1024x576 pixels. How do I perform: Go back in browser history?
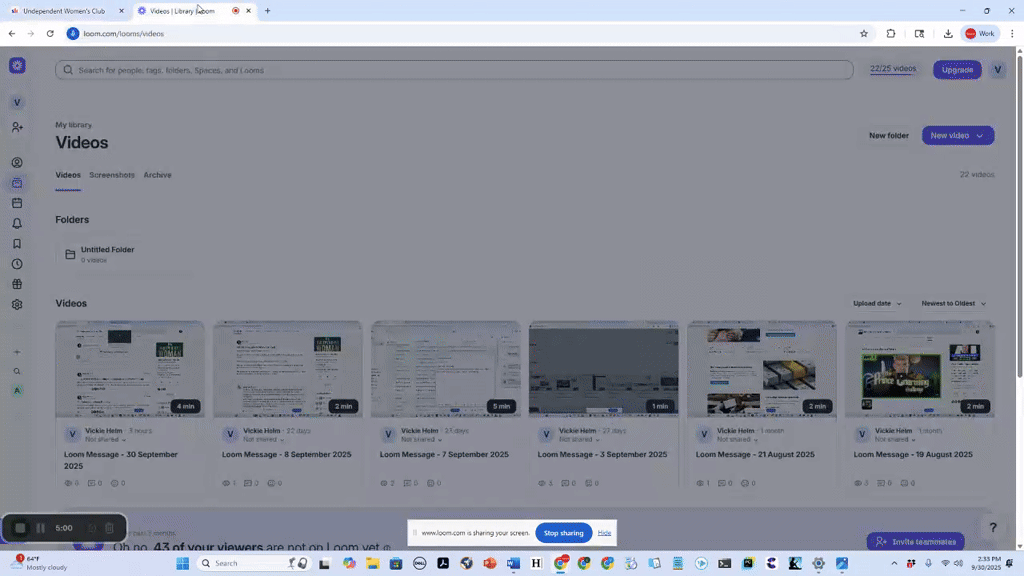tap(12, 33)
